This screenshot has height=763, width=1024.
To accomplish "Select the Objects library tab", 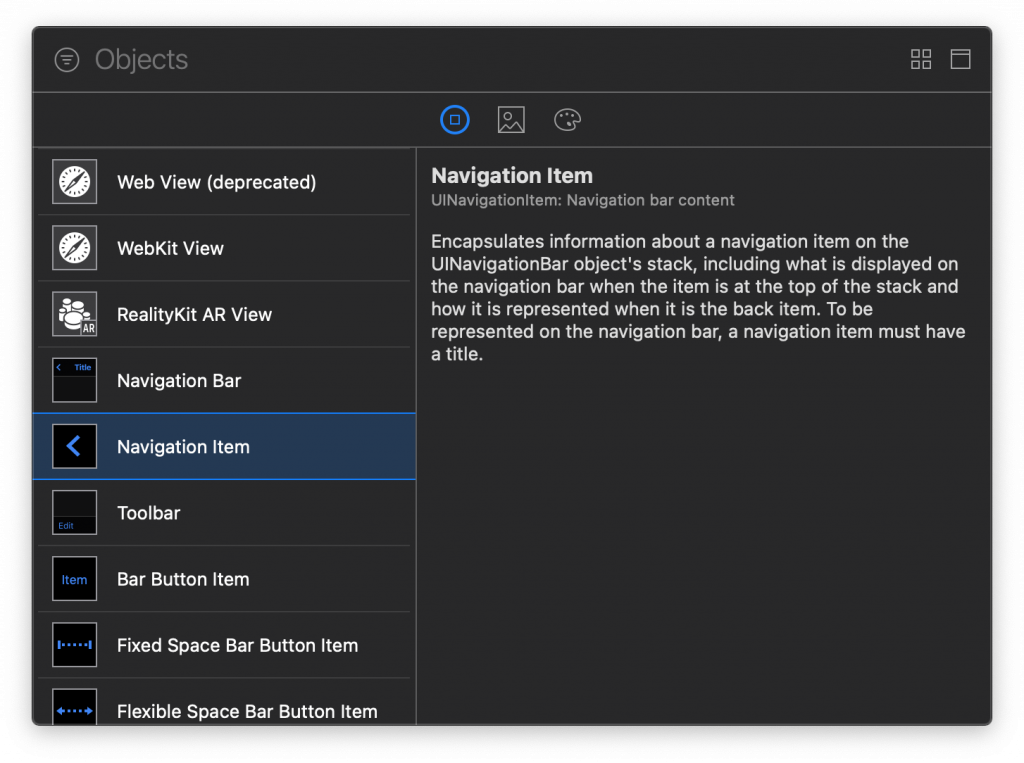I will click(x=455, y=121).
